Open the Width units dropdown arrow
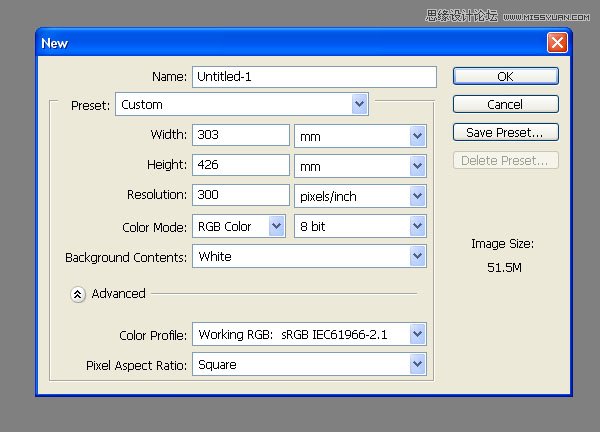600x432 pixels. (x=417, y=136)
